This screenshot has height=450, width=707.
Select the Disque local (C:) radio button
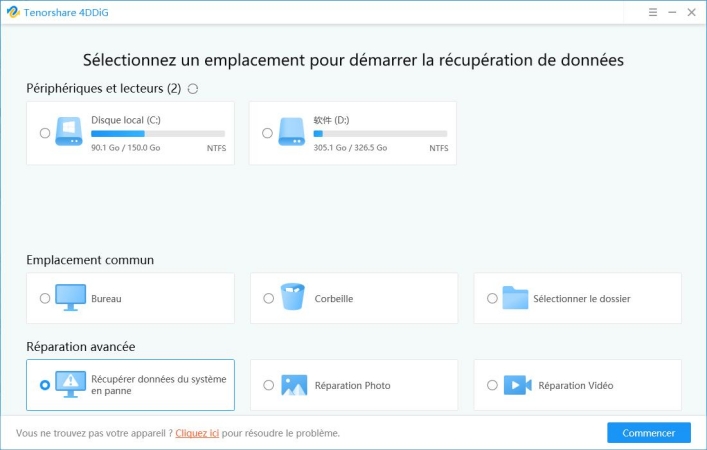point(45,133)
